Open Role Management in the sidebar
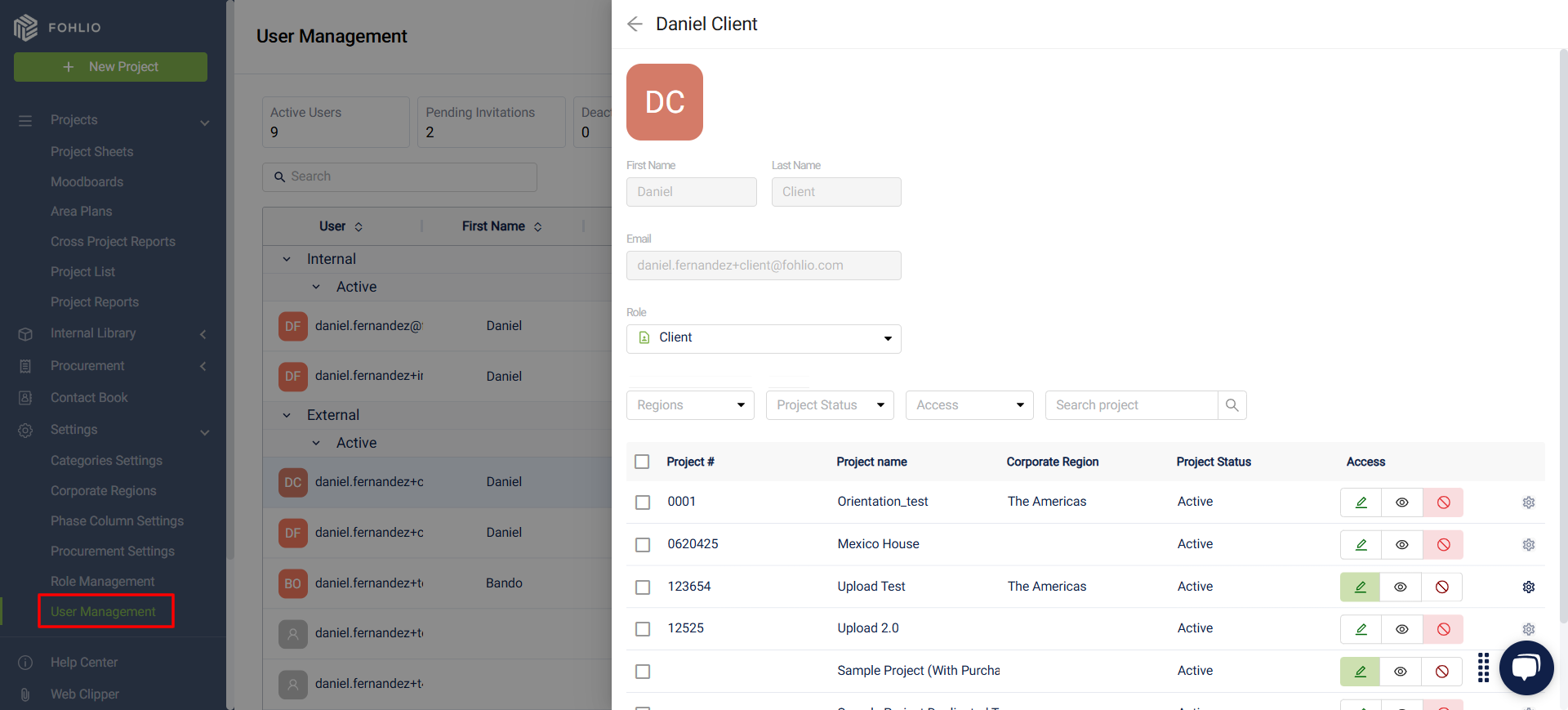 pyautogui.click(x=102, y=582)
